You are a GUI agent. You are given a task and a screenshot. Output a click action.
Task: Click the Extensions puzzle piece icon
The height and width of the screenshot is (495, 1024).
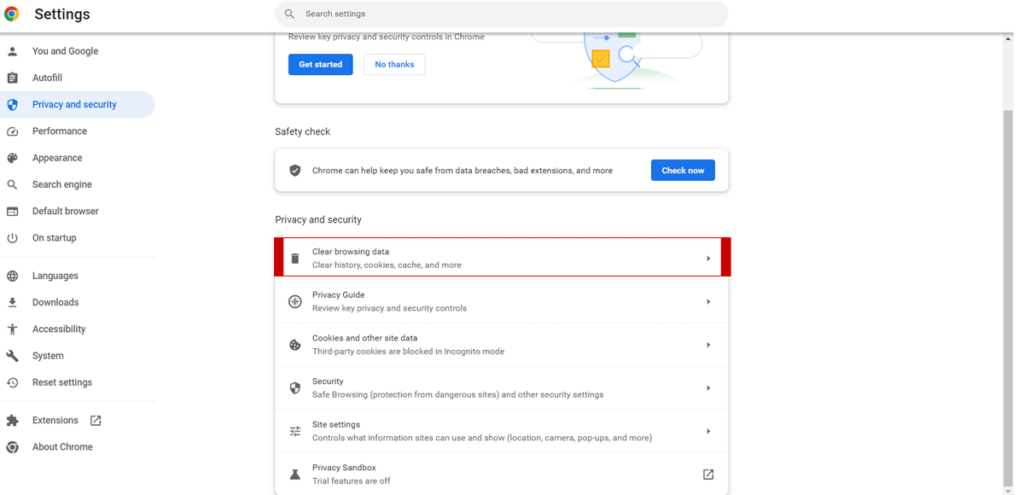(x=12, y=421)
